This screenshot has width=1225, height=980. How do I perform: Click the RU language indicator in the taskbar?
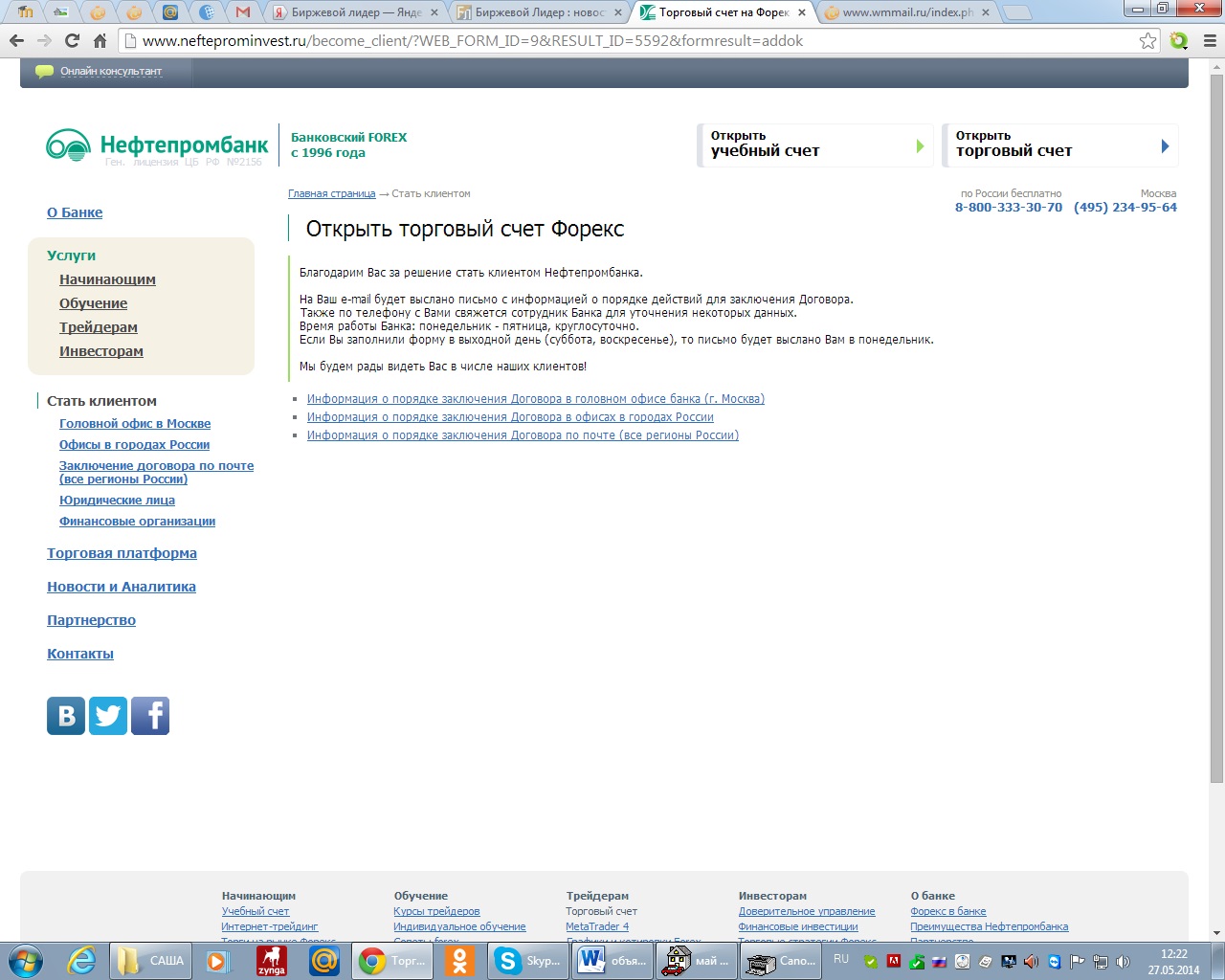(x=841, y=959)
